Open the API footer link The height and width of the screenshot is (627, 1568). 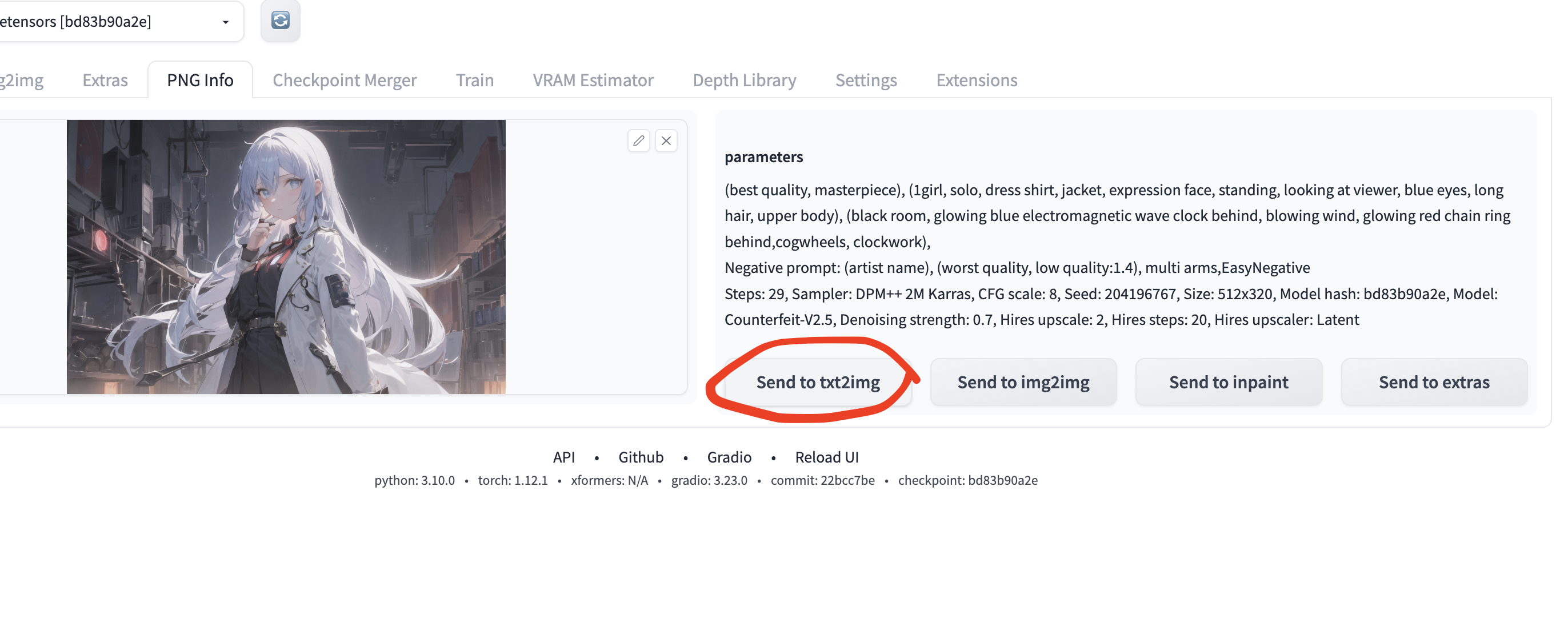pos(563,457)
